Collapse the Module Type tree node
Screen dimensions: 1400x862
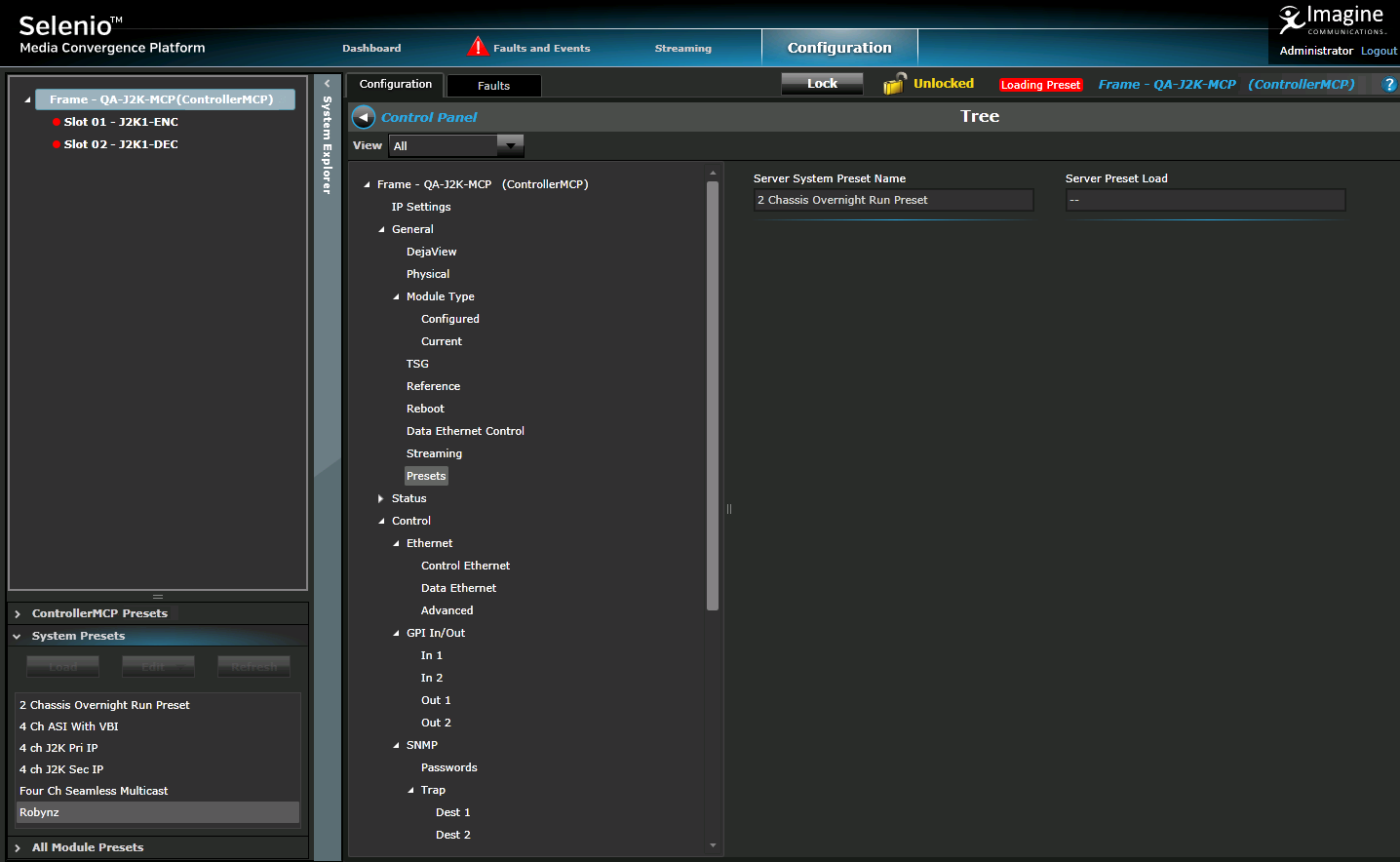point(396,297)
